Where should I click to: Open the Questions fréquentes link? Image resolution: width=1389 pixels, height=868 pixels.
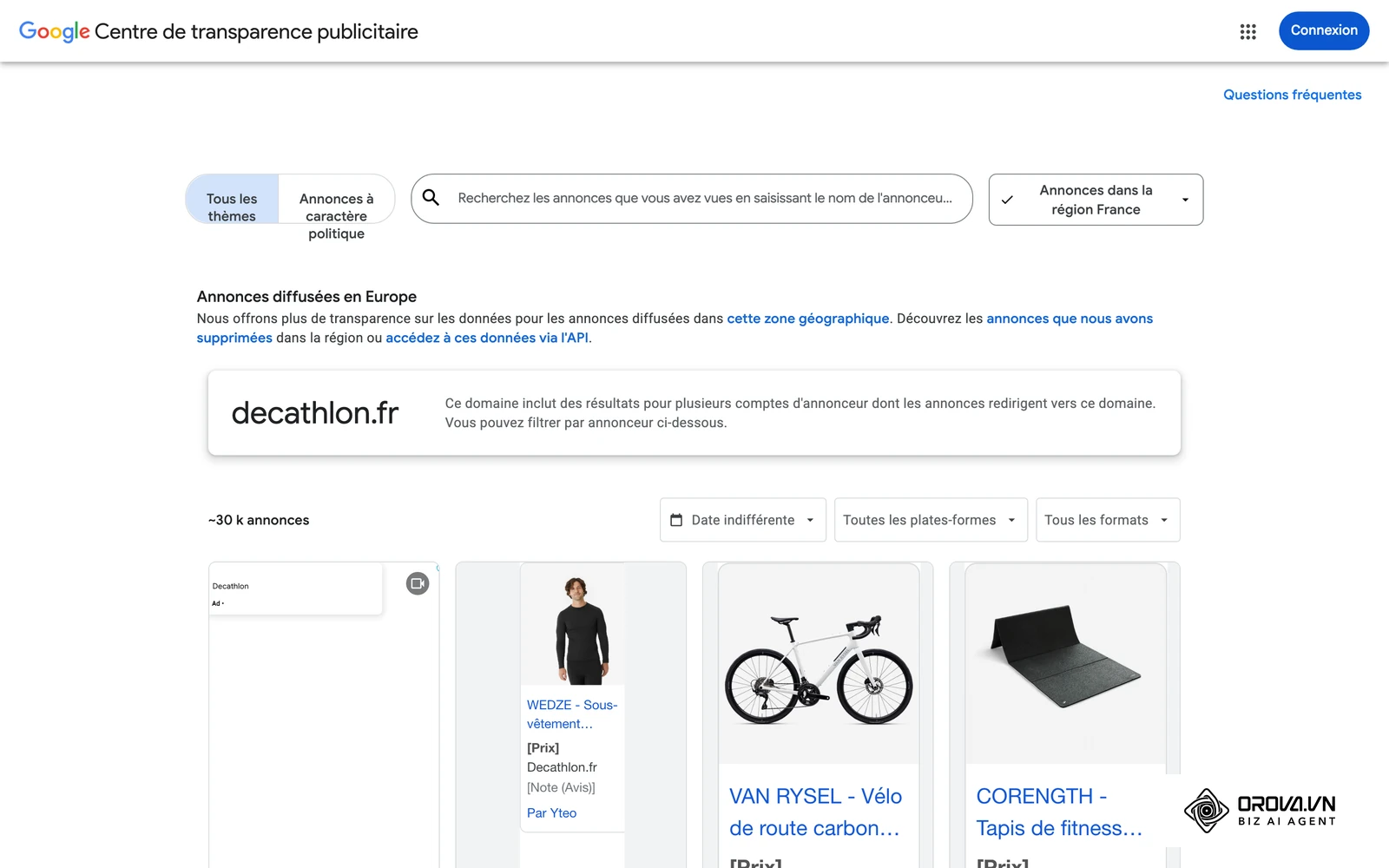pos(1292,95)
